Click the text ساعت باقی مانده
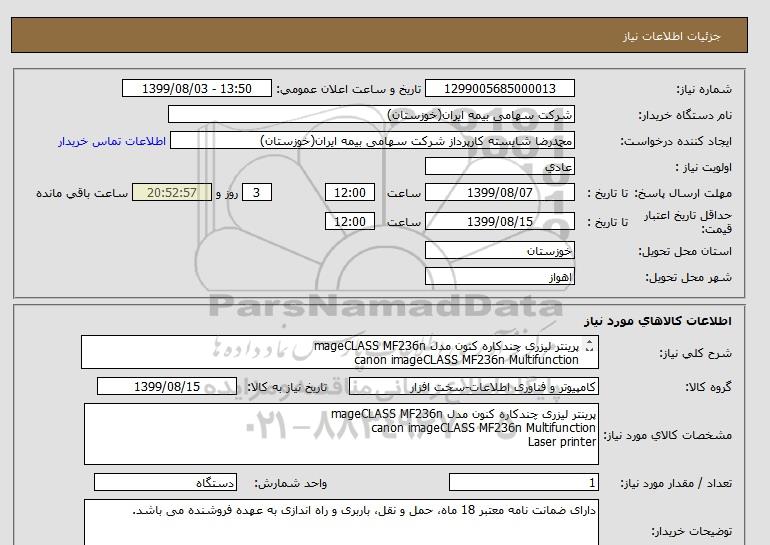The height and width of the screenshot is (545, 770). [82, 193]
